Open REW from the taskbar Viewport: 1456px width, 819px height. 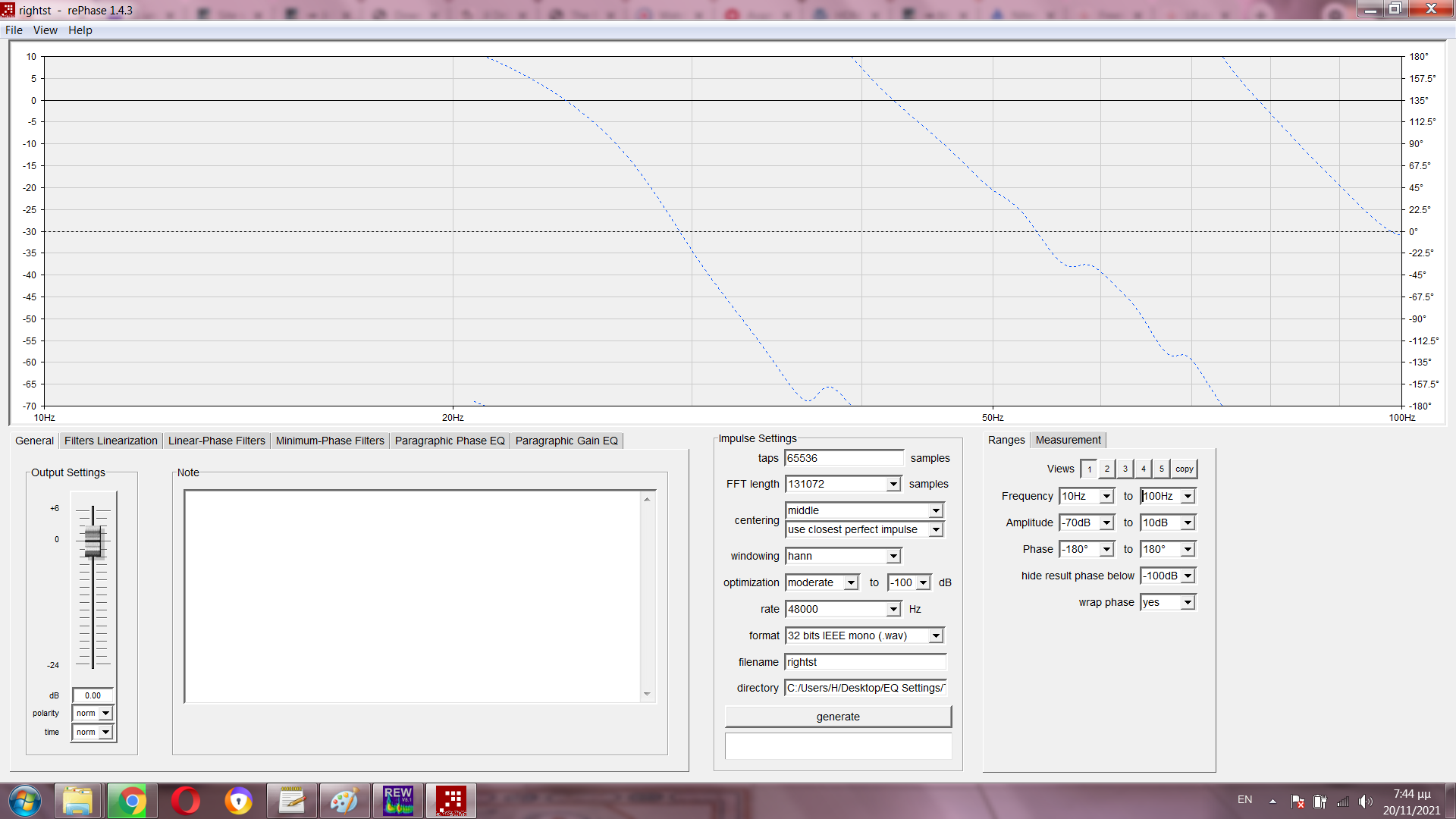[x=398, y=801]
